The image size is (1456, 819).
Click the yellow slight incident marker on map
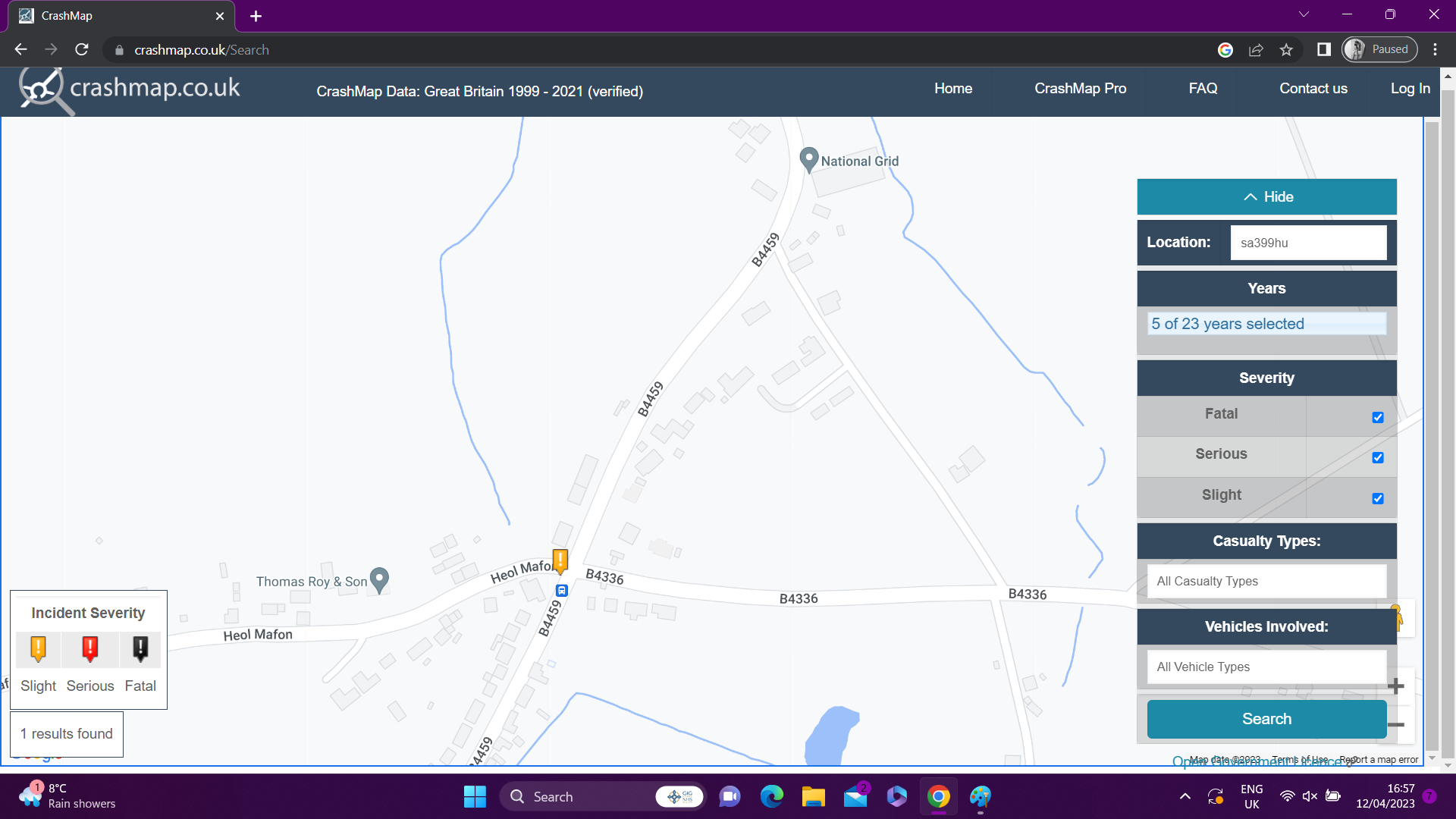[x=560, y=560]
